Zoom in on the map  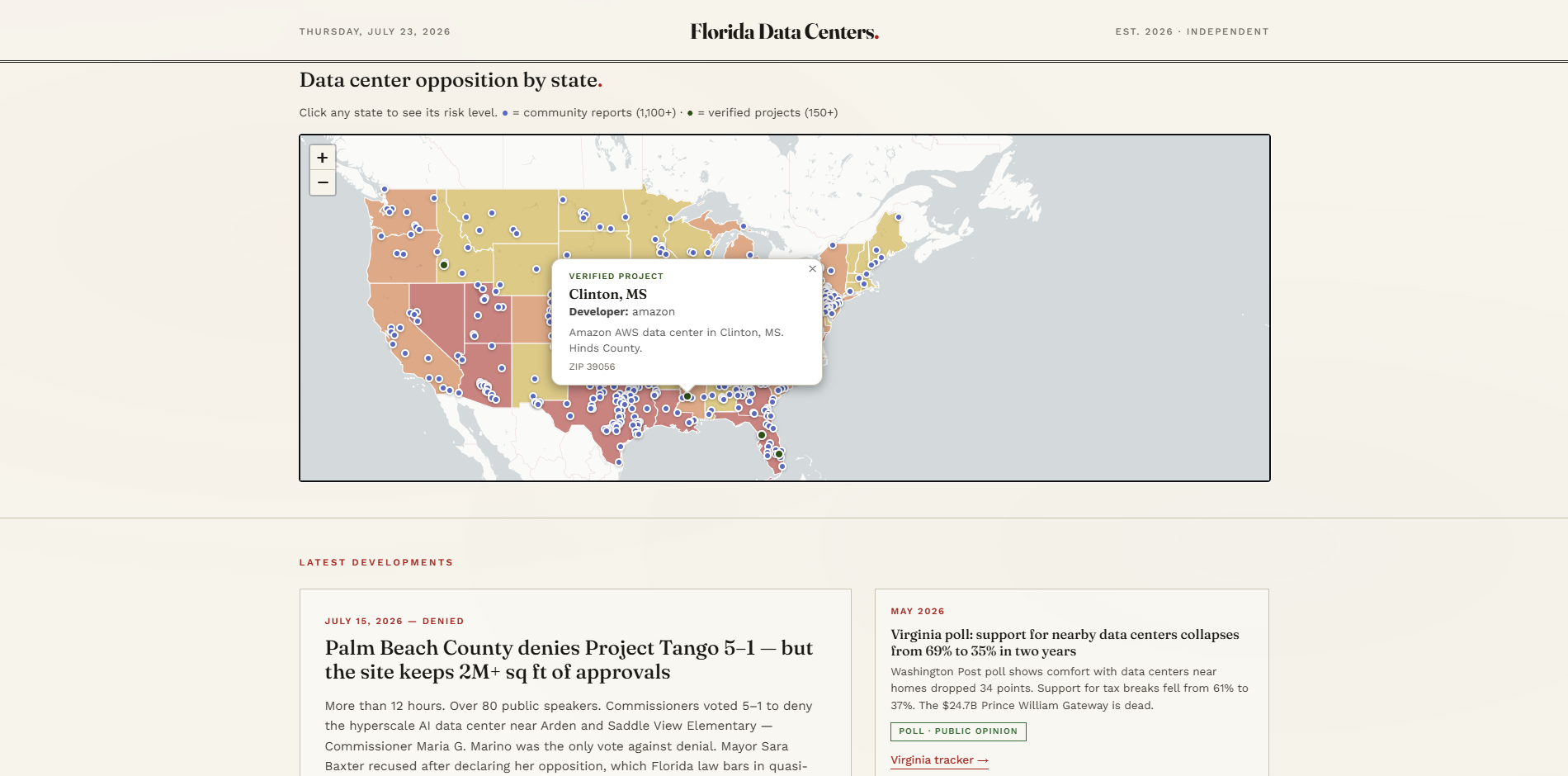pyautogui.click(x=323, y=158)
